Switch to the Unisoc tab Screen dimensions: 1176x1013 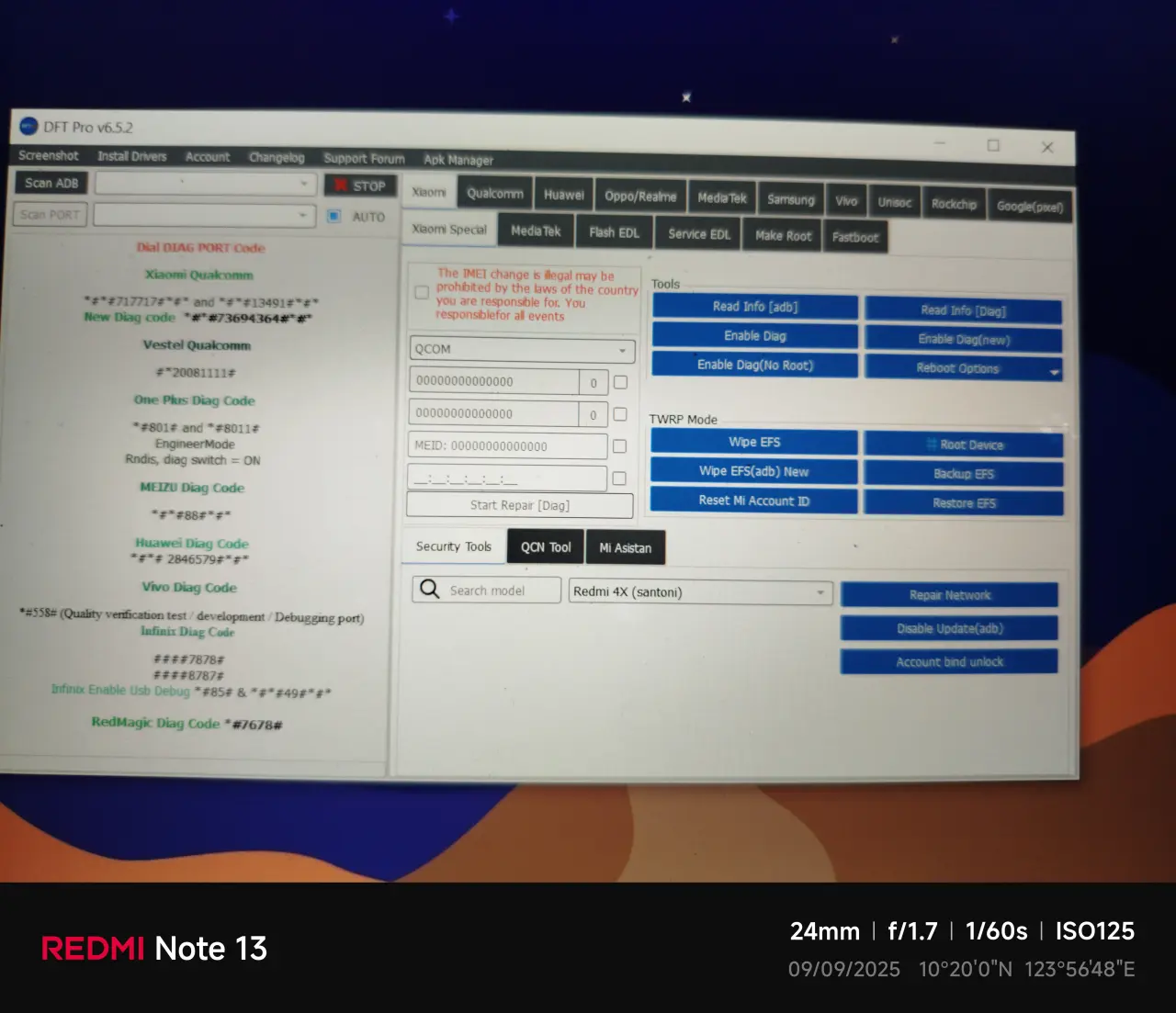895,202
